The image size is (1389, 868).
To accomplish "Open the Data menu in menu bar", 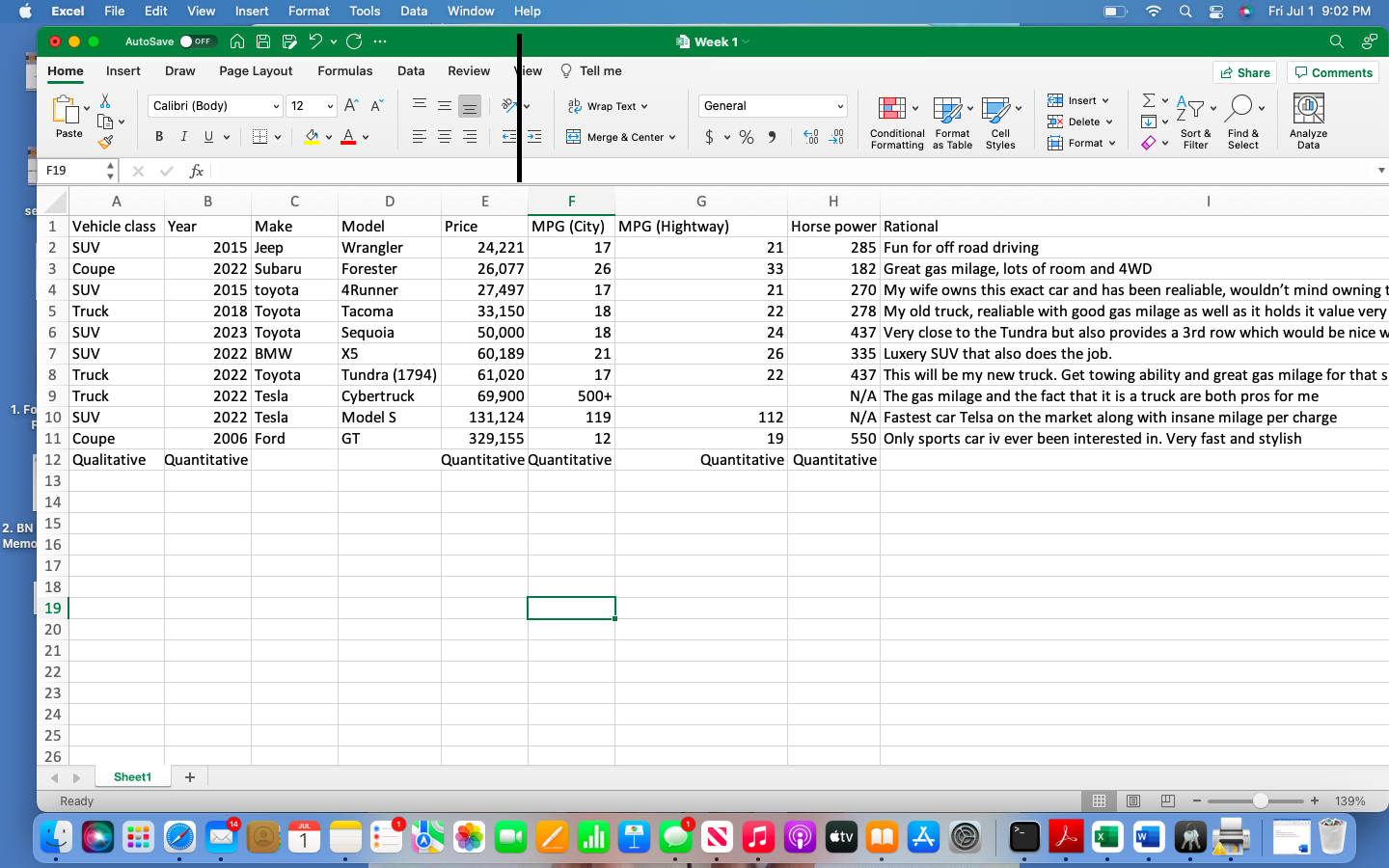I will pyautogui.click(x=414, y=11).
